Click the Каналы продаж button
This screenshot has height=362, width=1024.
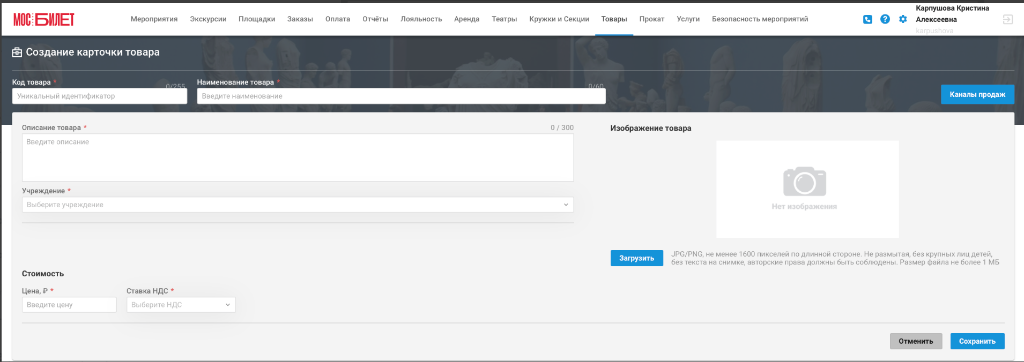[x=978, y=95]
